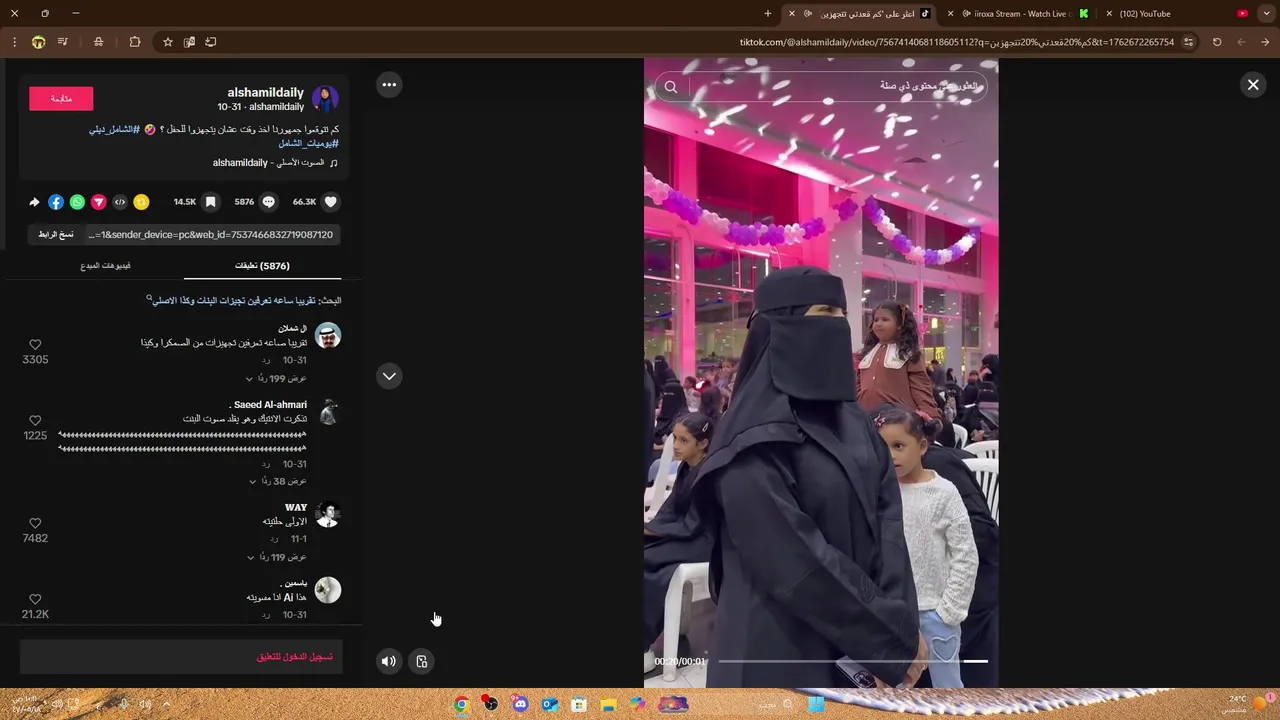The image size is (1280, 720).
Task: Show hidden system tray icons chevron
Action: coord(166,704)
